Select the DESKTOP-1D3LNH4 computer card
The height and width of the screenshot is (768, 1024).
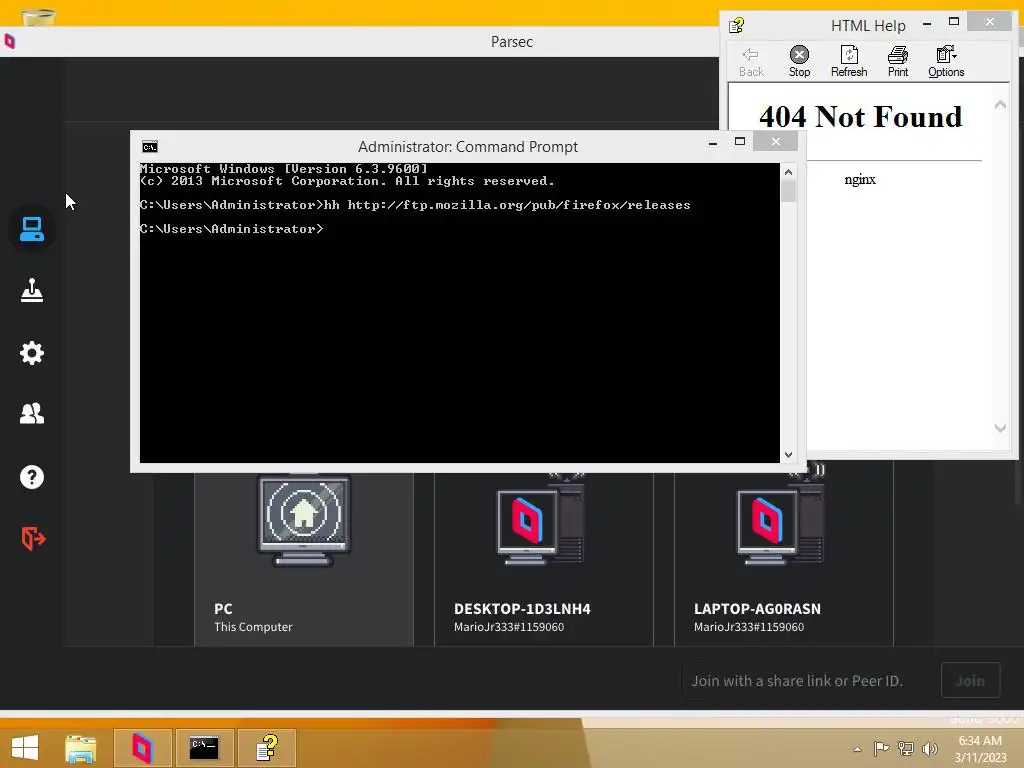[543, 558]
